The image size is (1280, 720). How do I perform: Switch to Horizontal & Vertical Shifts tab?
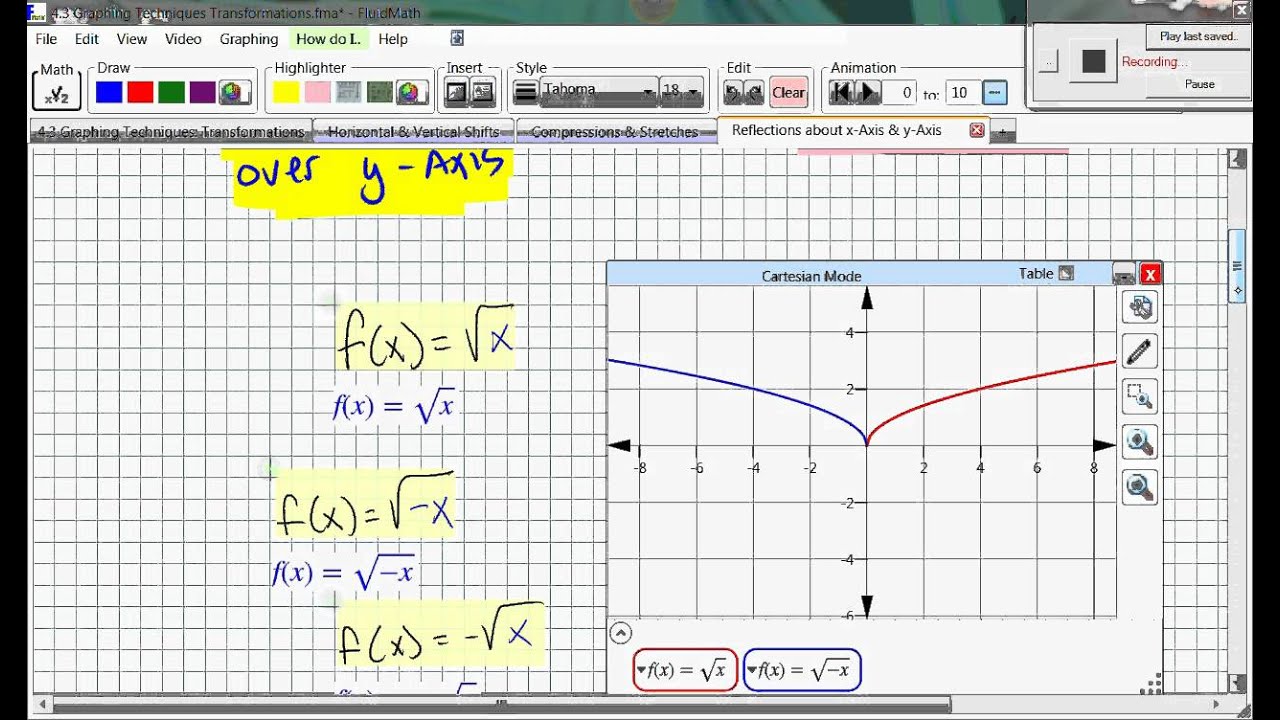coord(414,132)
